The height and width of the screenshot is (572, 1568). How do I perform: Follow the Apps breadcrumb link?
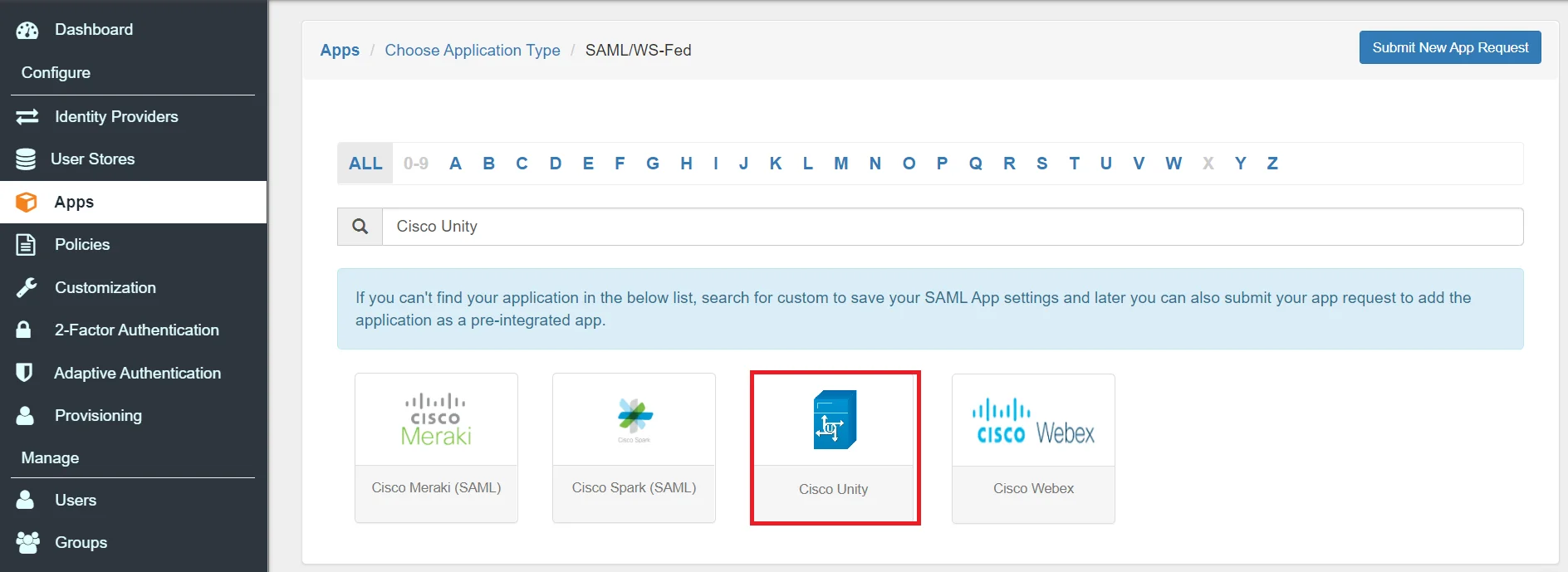click(340, 51)
